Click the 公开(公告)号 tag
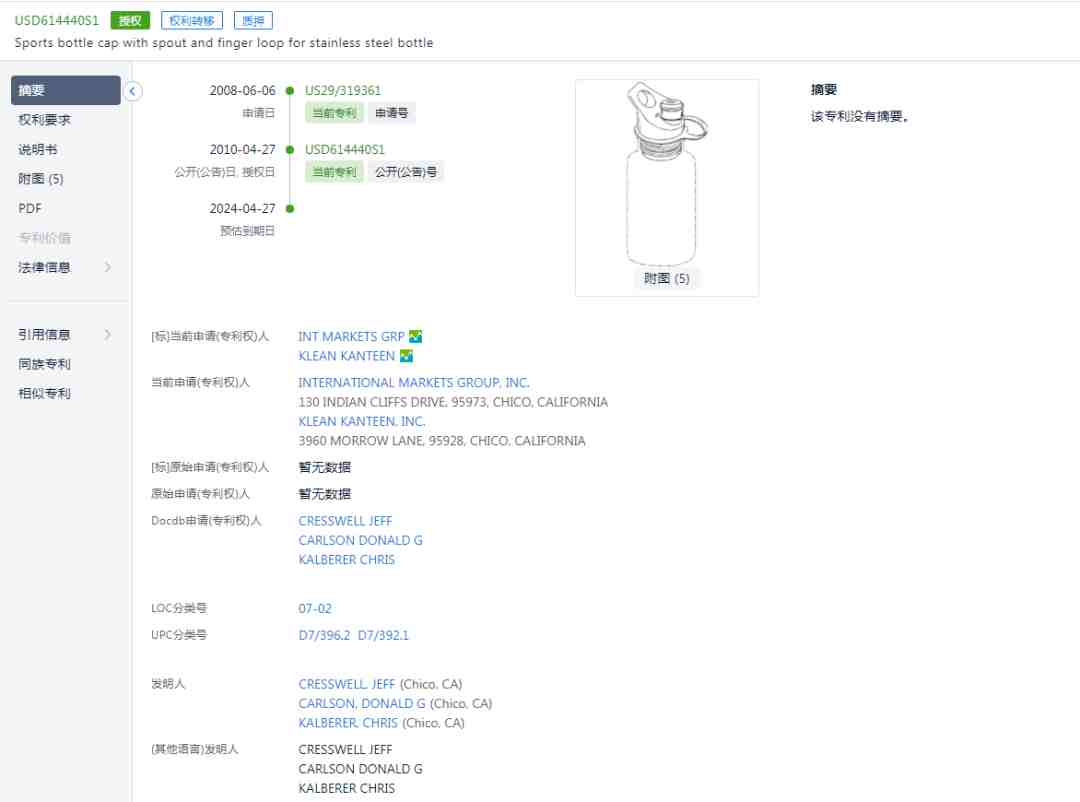The height and width of the screenshot is (802, 1080). coord(406,172)
